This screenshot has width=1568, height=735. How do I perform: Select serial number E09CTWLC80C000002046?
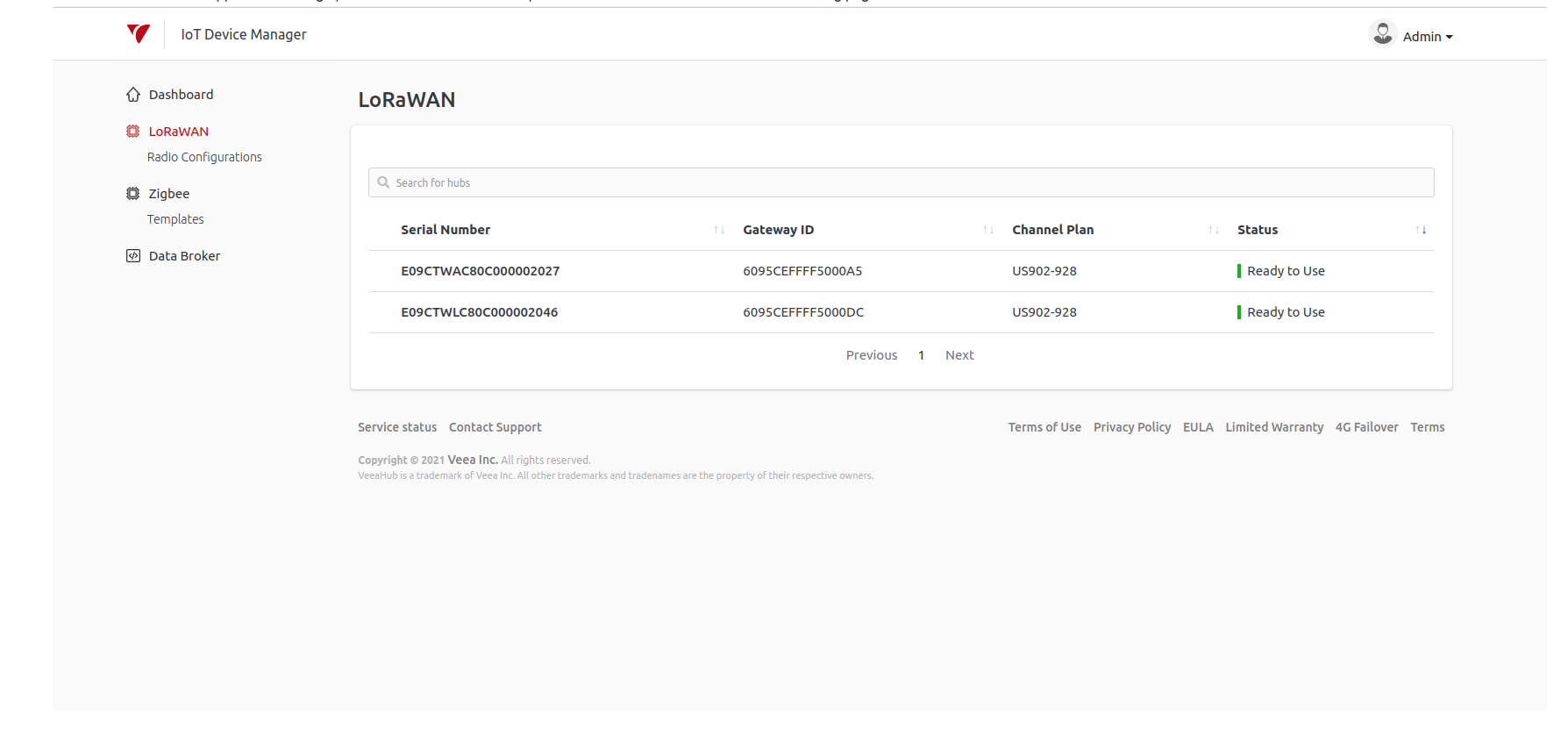[x=479, y=312]
